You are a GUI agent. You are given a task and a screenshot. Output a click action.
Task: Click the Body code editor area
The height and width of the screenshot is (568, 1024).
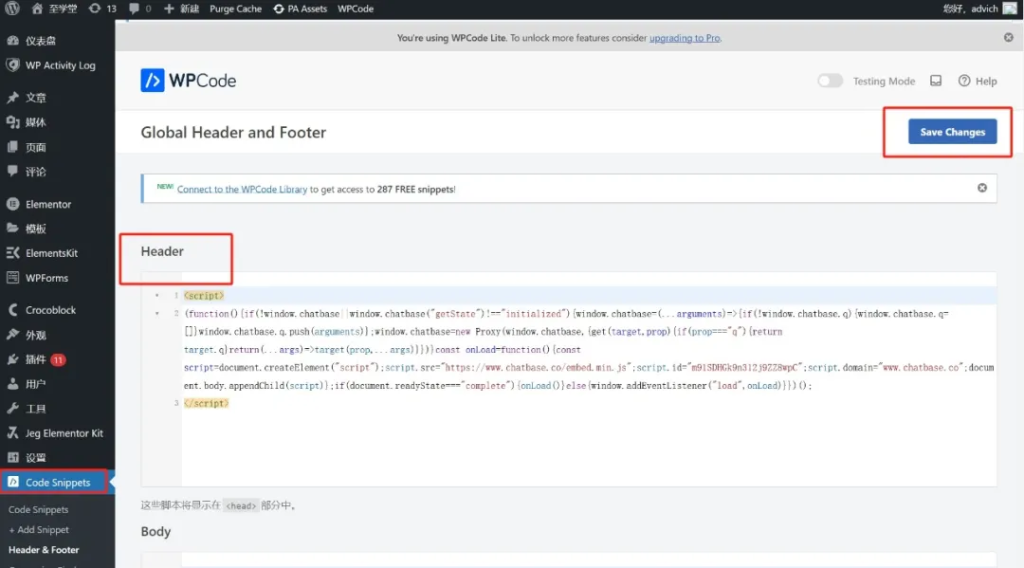(569, 560)
